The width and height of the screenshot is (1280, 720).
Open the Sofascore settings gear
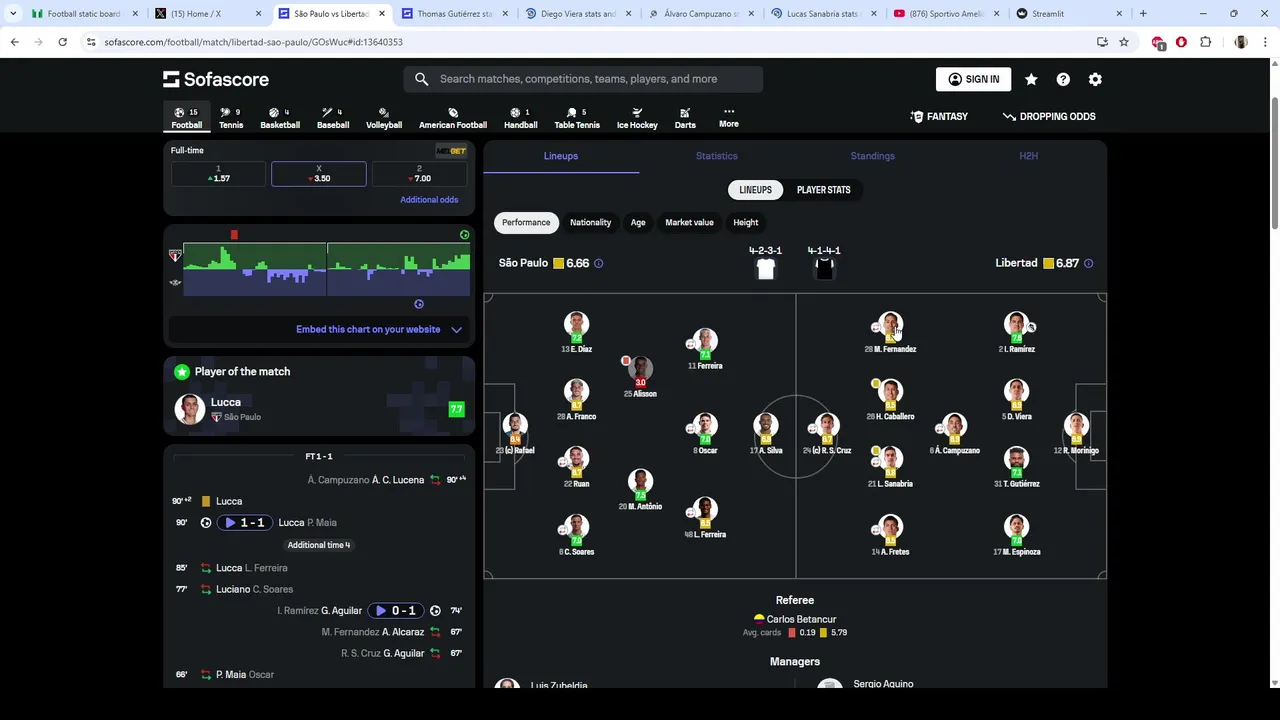tap(1095, 79)
